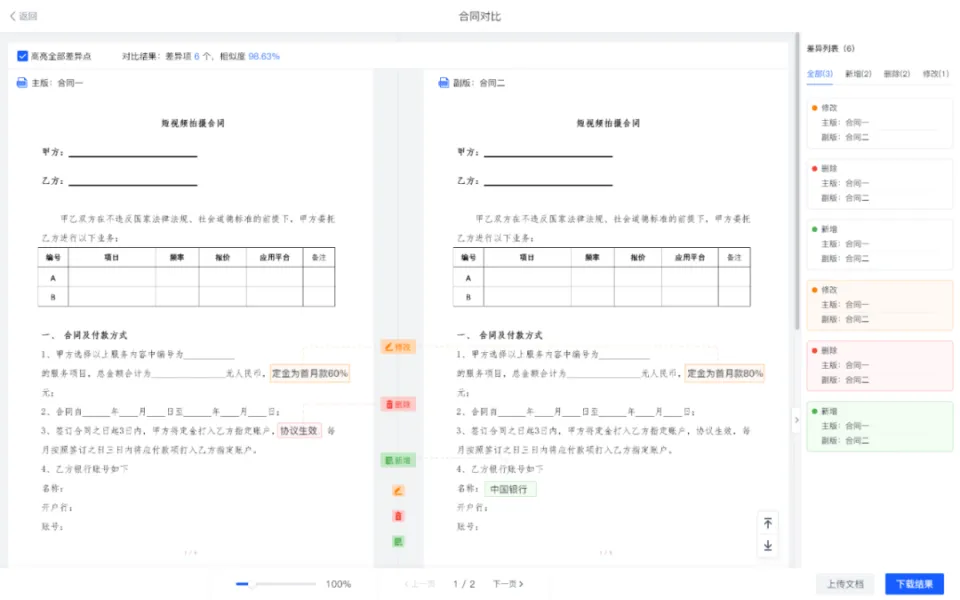Image resolution: width=960 pixels, height=600 pixels.
Task: Click the scroll-to-bottom arrow button
Action: pyautogui.click(x=767, y=546)
